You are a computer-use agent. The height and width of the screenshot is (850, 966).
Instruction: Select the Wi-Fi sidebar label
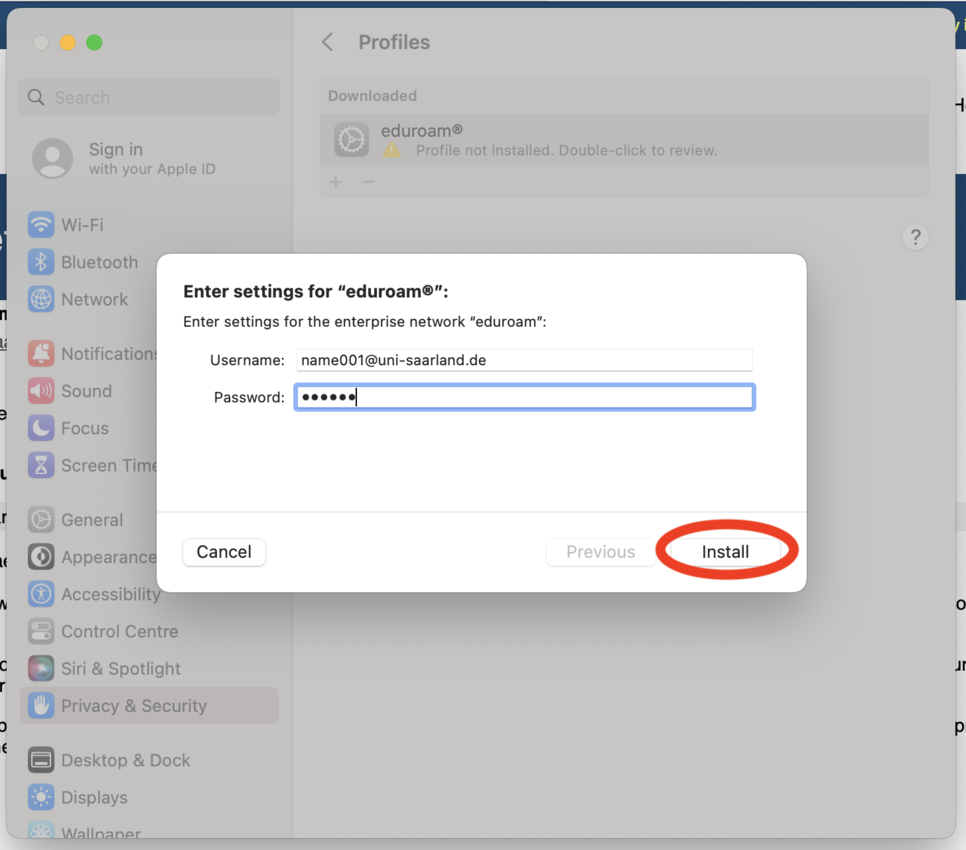[x=83, y=225]
